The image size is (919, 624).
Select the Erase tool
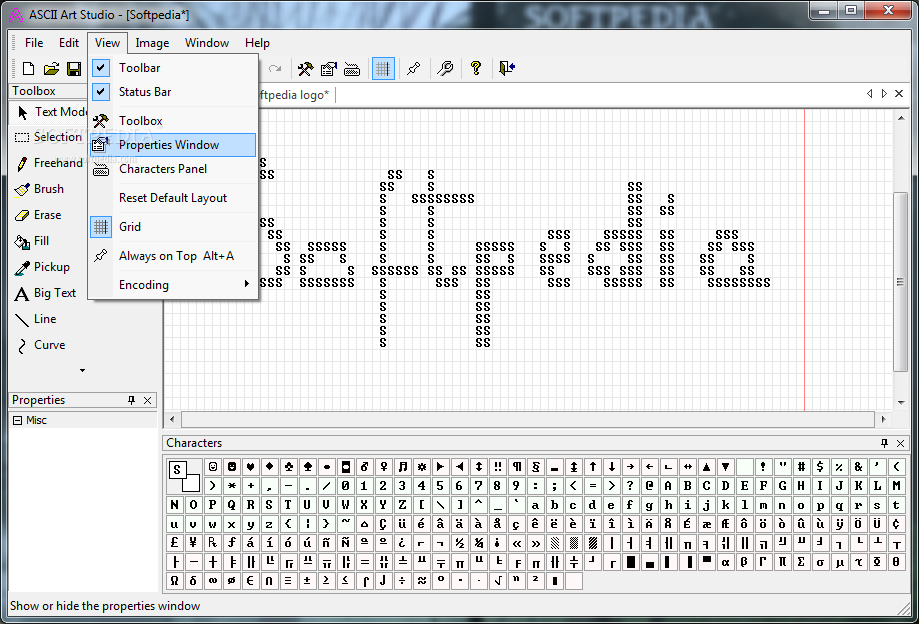pos(38,215)
